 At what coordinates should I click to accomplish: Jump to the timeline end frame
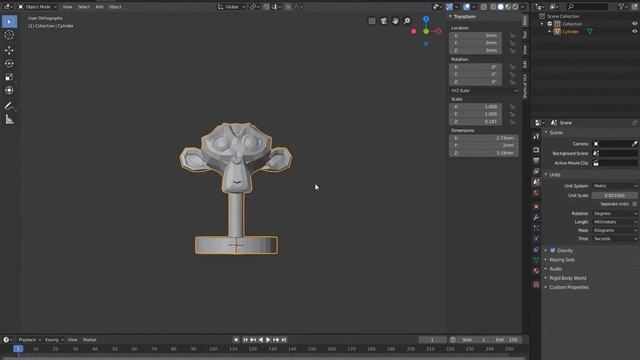coord(284,340)
